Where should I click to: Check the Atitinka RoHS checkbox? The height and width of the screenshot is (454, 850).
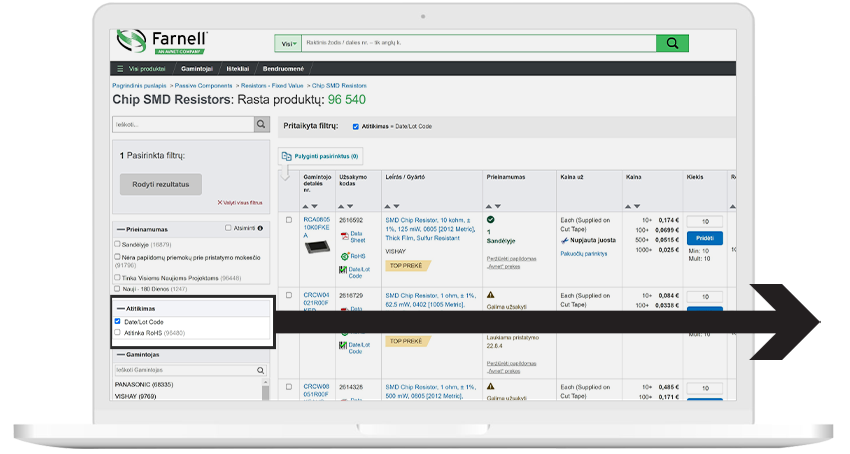118,332
